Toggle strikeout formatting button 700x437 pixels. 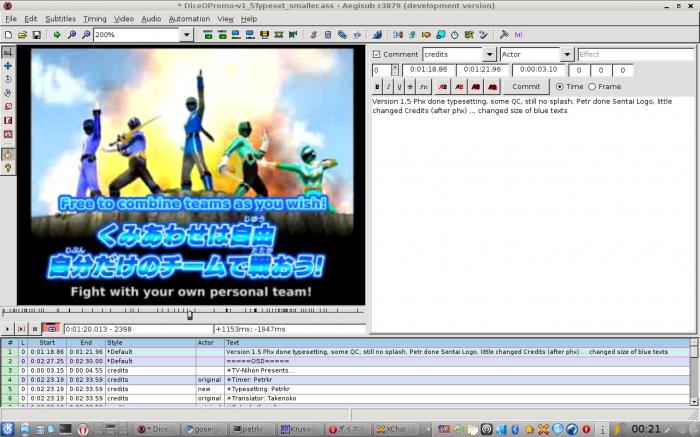tap(410, 87)
